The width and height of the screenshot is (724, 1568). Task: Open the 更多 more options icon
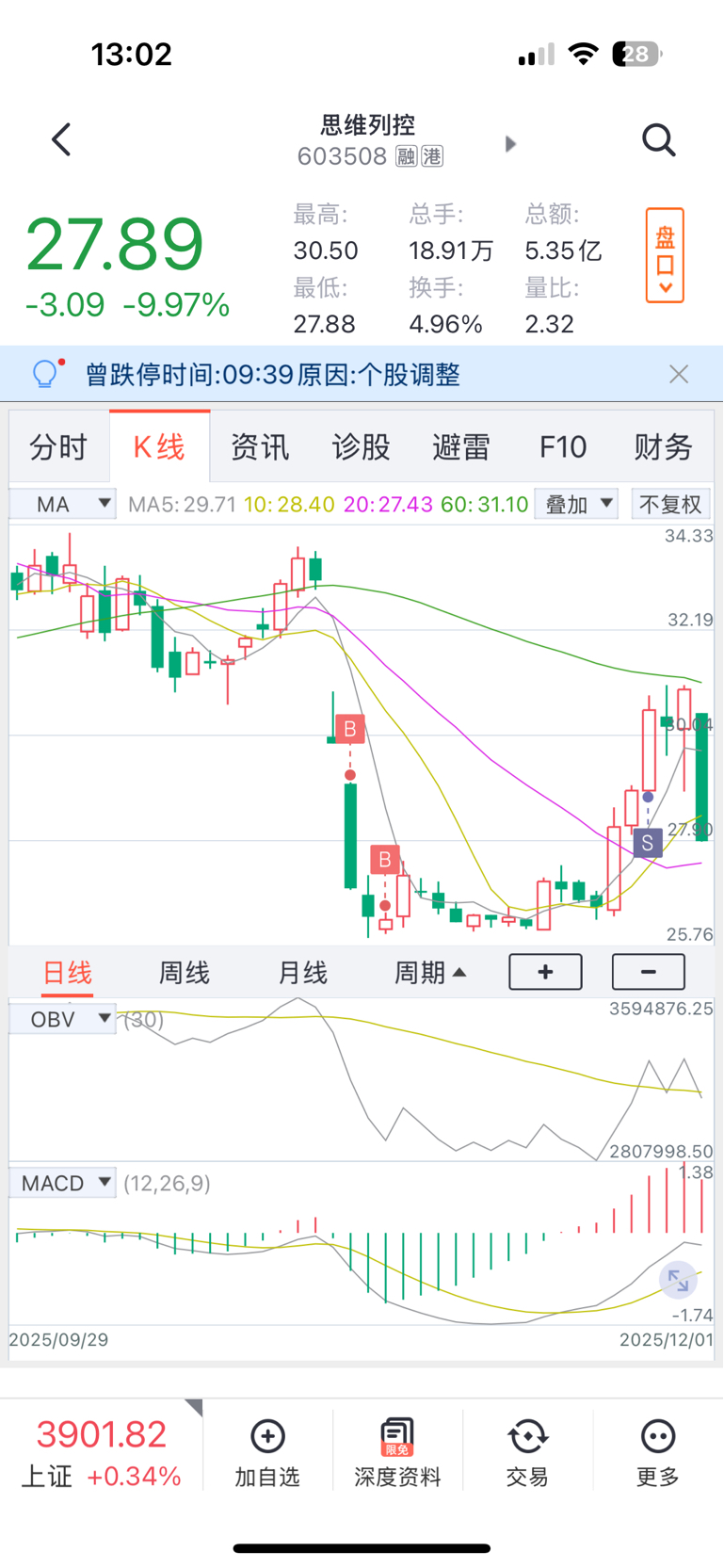[657, 1437]
